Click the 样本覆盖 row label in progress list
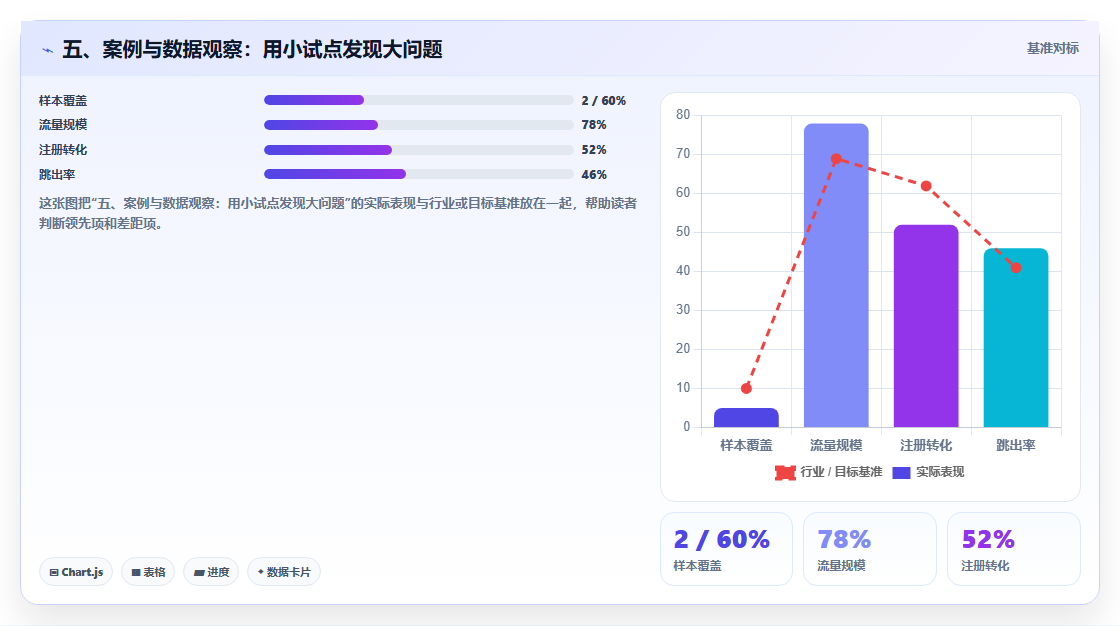Screen dimensions: 1120x626 point(63,101)
